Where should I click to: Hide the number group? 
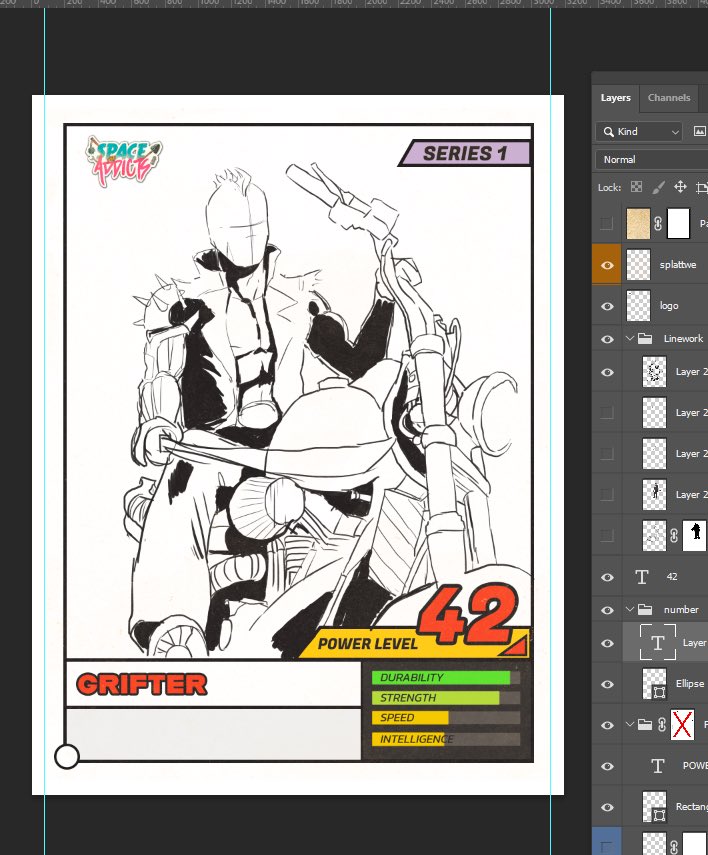point(607,610)
